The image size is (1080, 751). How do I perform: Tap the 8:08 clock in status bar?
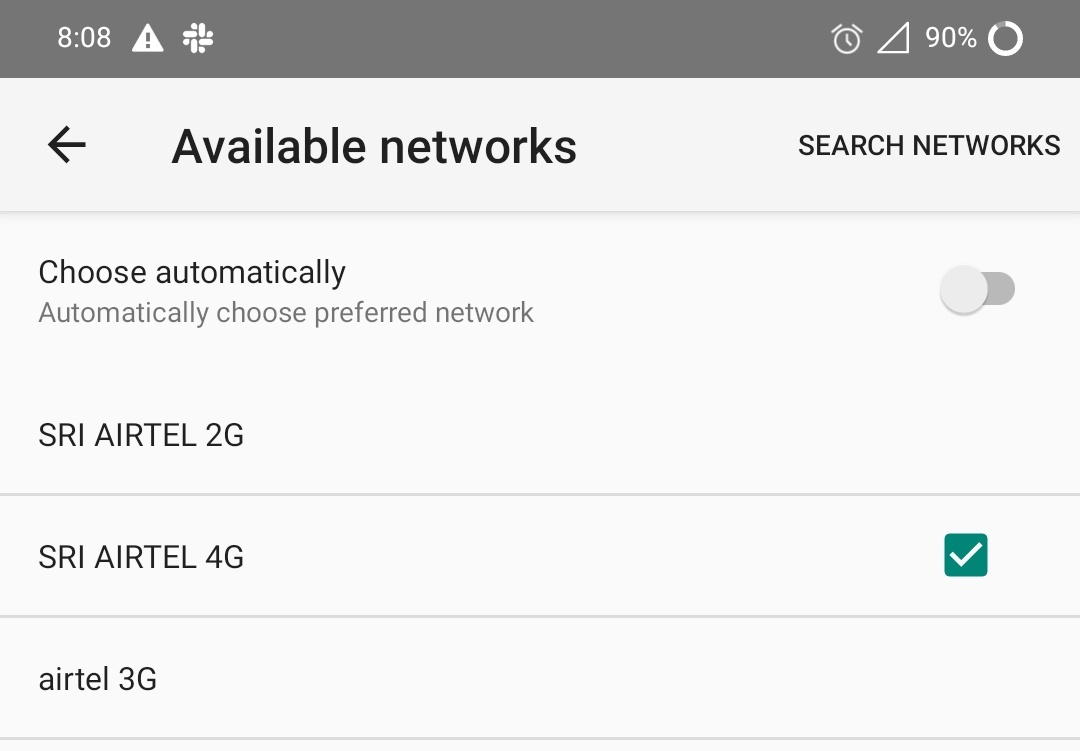point(84,38)
